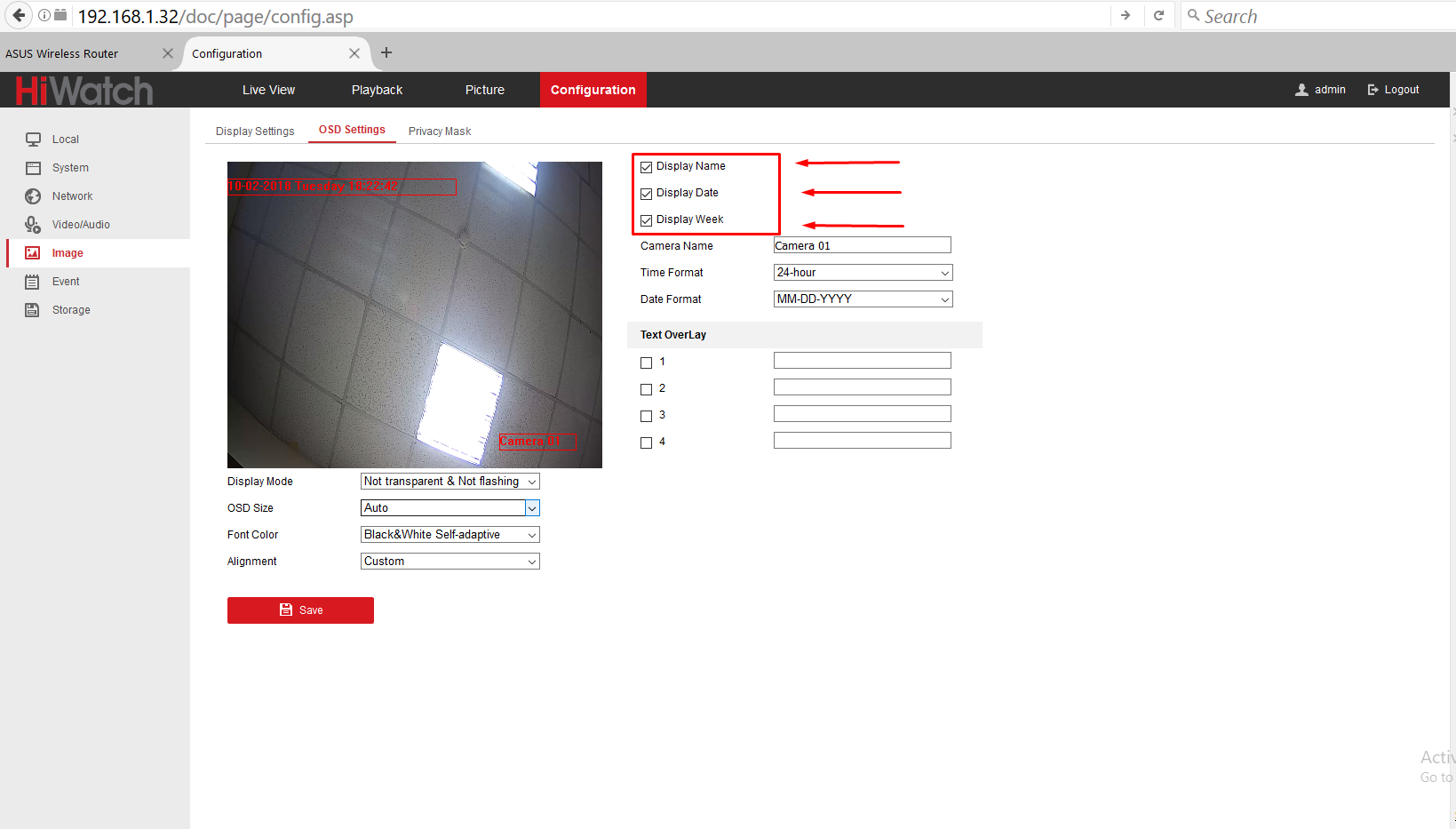Click the browser back arrow button
This screenshot has width=1456, height=829.
click(19, 15)
